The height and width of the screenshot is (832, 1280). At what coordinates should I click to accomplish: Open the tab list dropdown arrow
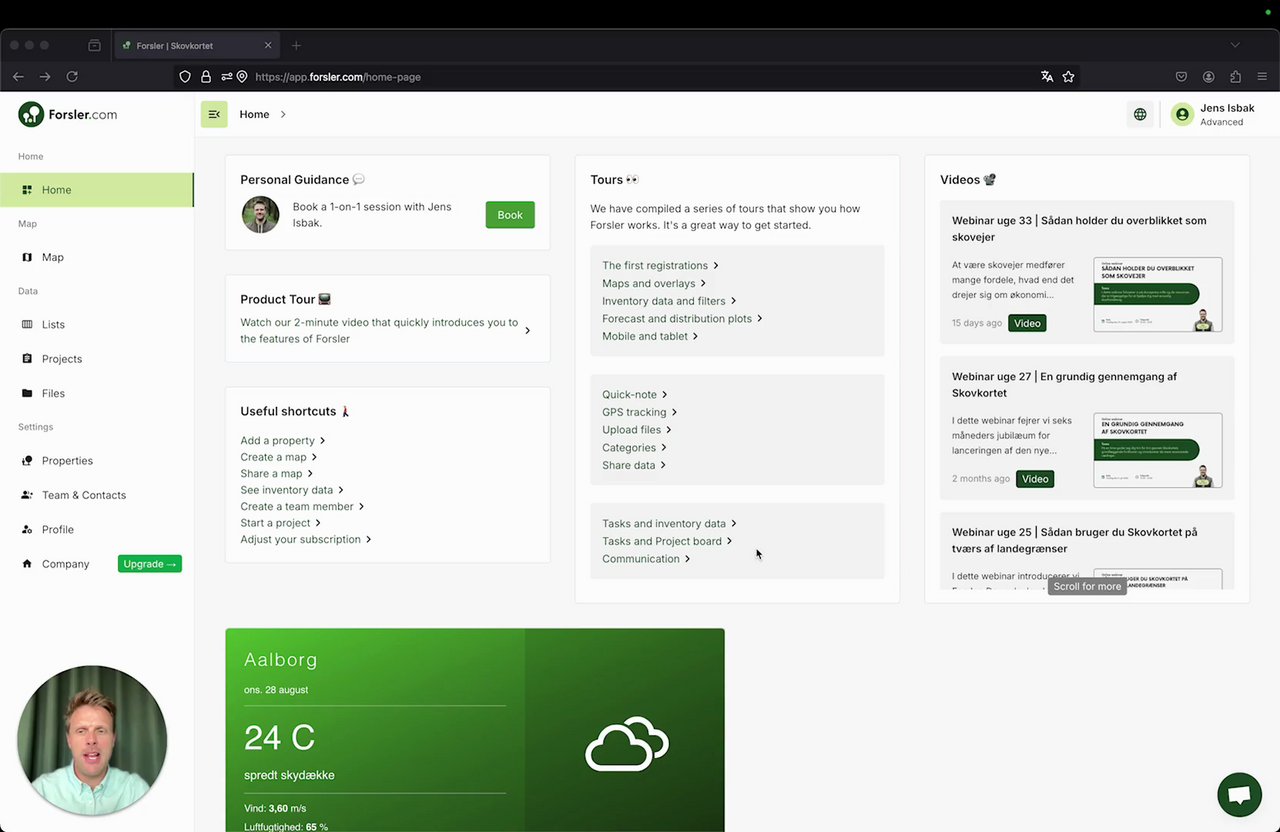coord(1235,45)
